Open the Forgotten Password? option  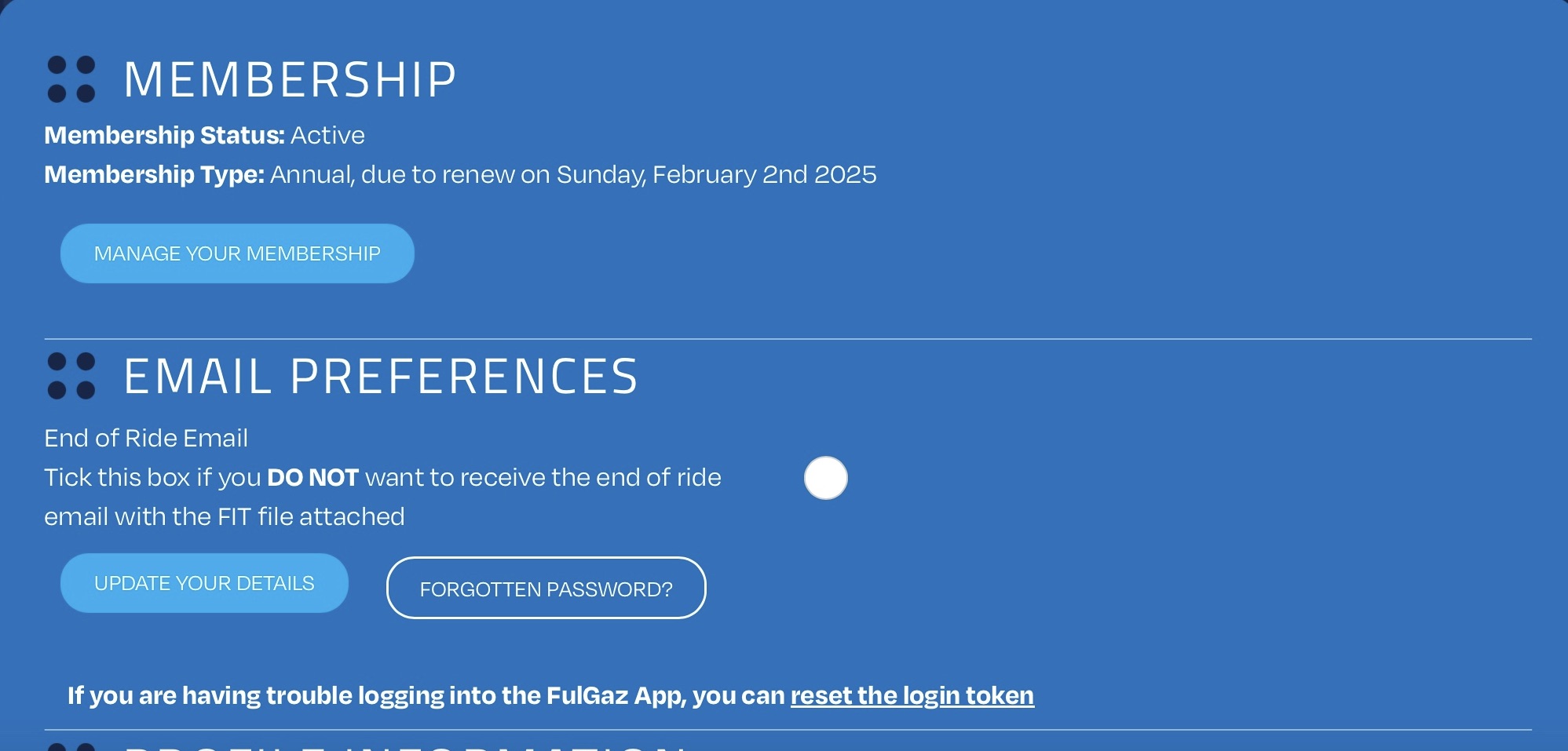[546, 589]
